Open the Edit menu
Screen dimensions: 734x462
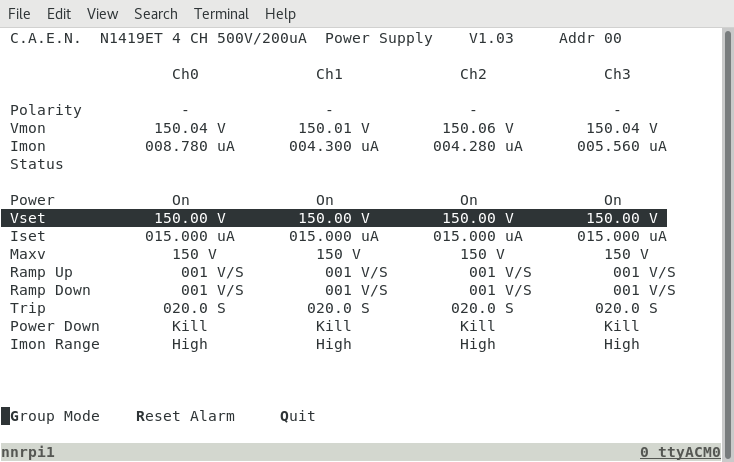click(59, 14)
